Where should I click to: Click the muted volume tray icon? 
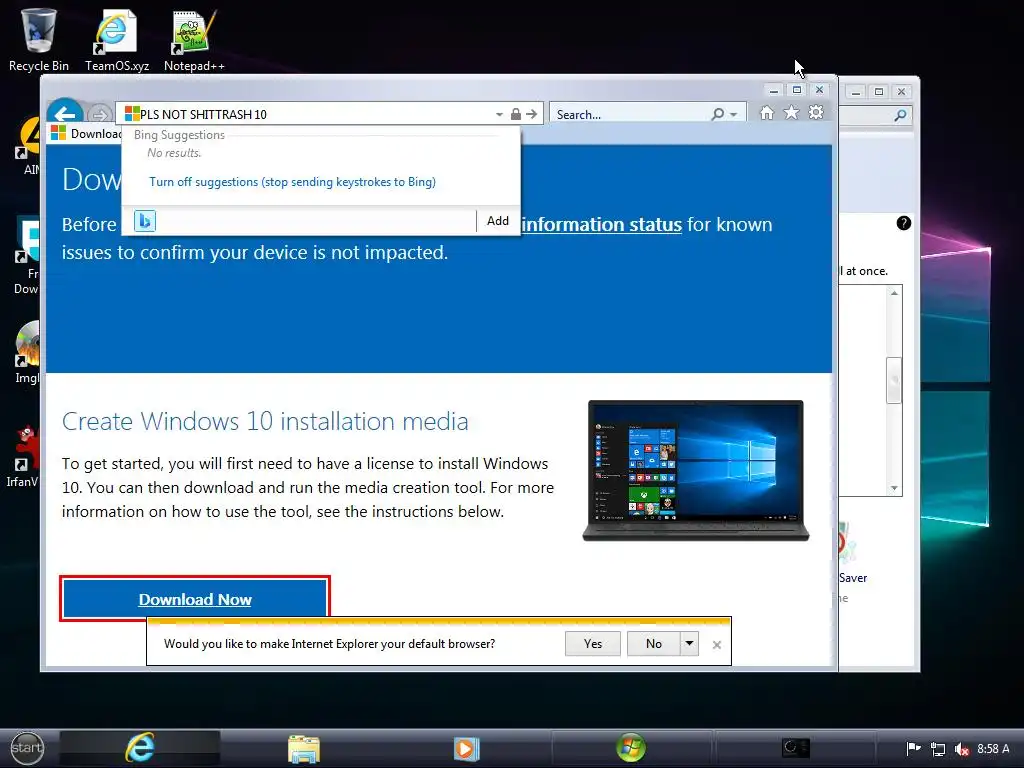click(961, 749)
